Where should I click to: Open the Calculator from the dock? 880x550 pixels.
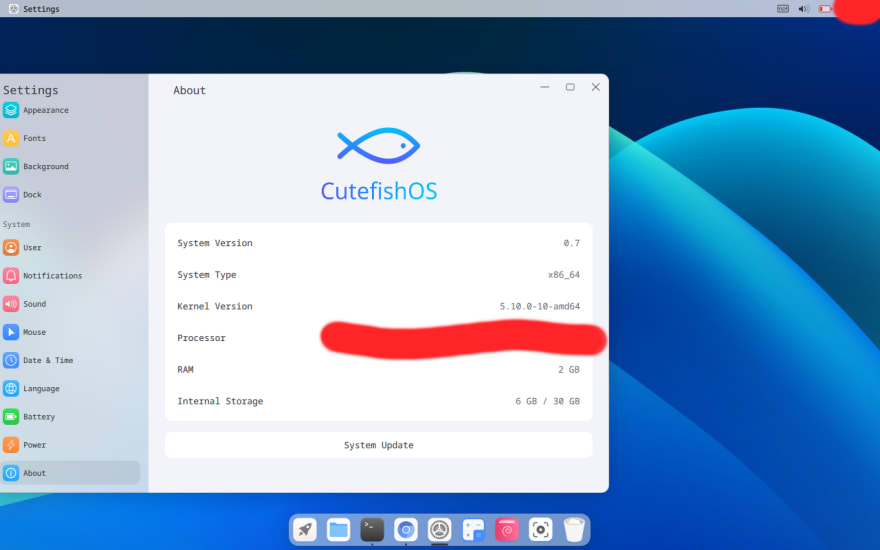pos(473,529)
